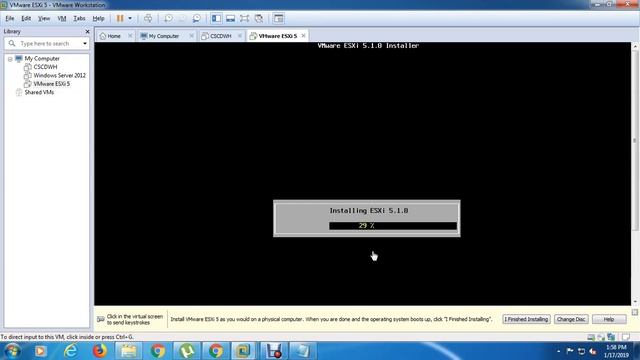
Task: Toggle the library sidebar view icon
Action: pyautogui.click(x=216, y=18)
